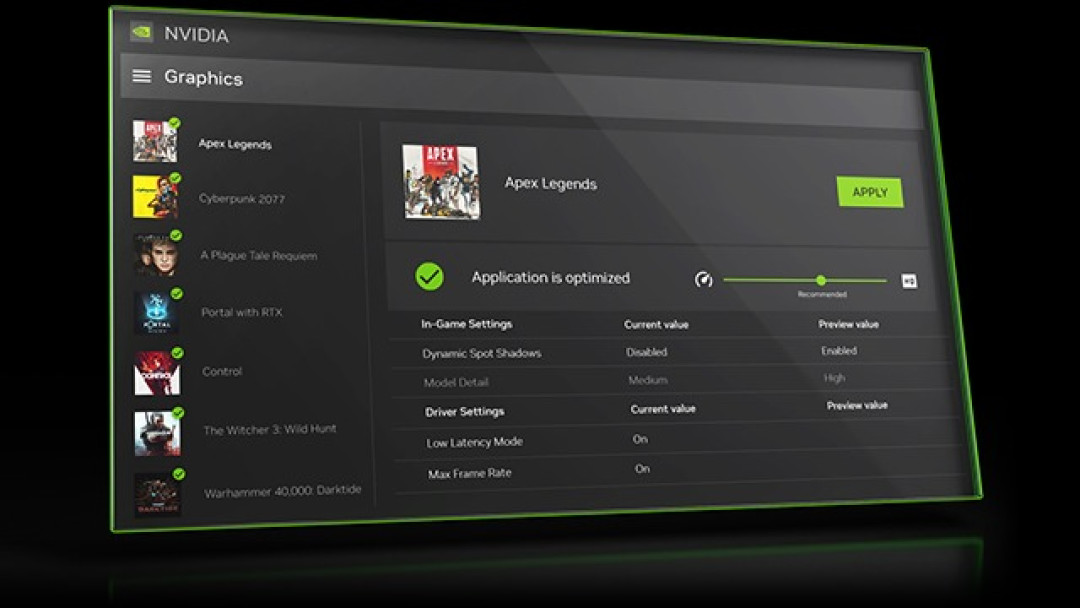Open Dynamic Spot Shadows setting row
The height and width of the screenshot is (608, 1080).
(x=672, y=352)
